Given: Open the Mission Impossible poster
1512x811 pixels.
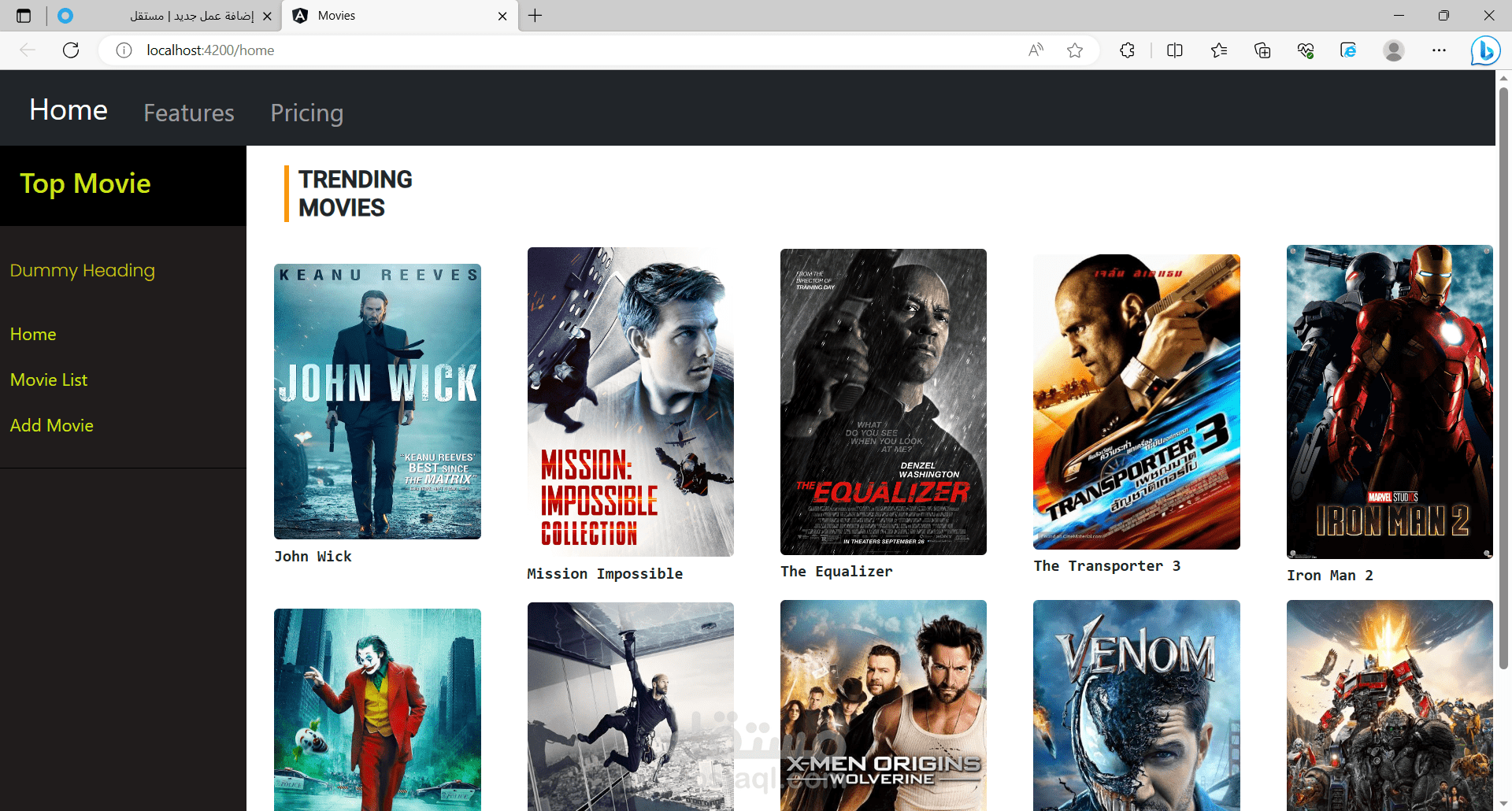Looking at the screenshot, I should pyautogui.click(x=631, y=402).
